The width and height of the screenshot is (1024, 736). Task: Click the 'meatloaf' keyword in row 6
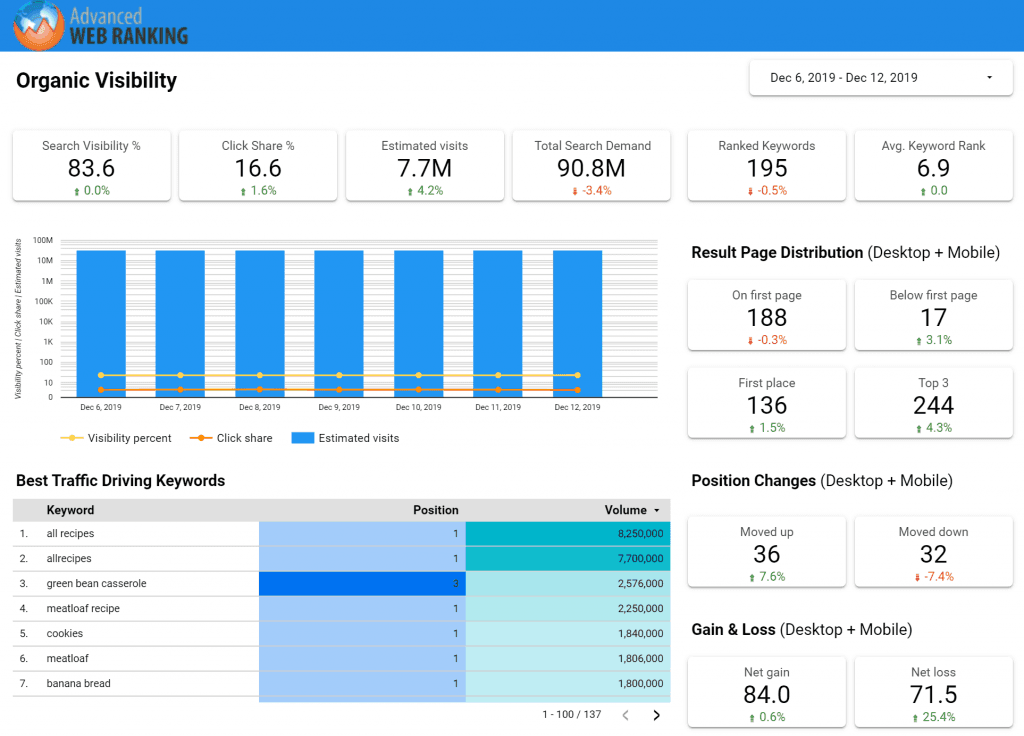tap(67, 658)
